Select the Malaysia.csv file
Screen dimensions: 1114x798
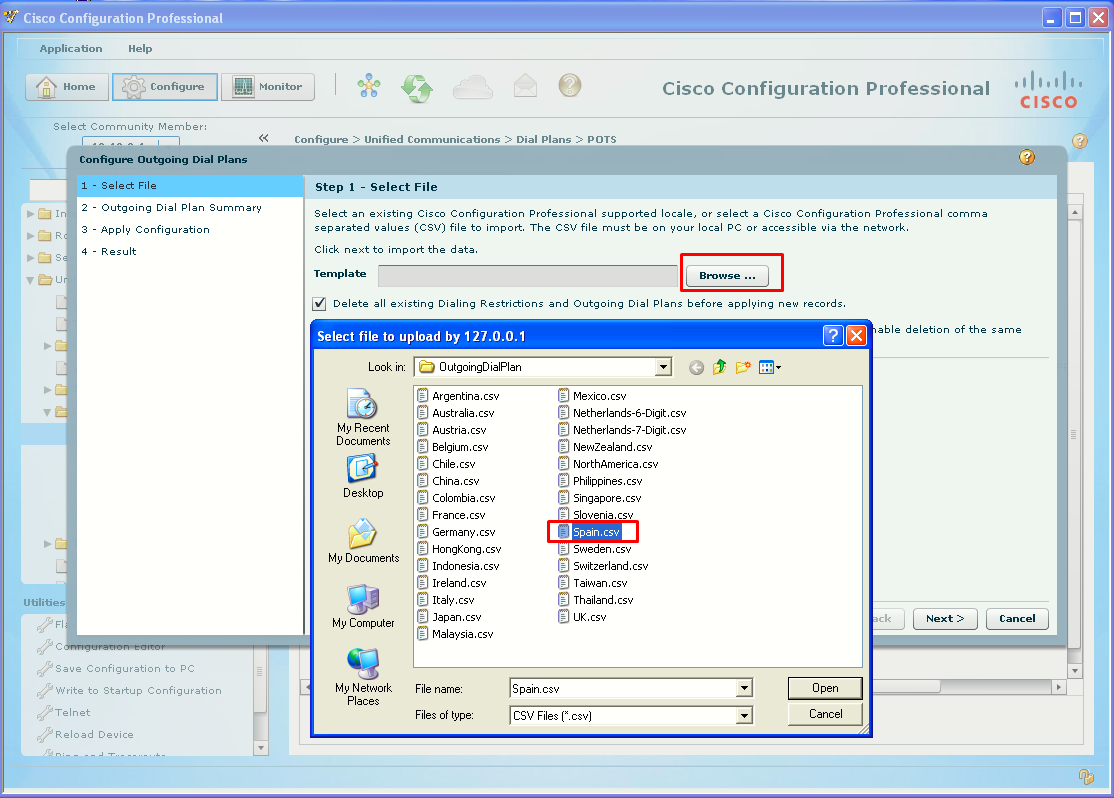455,634
